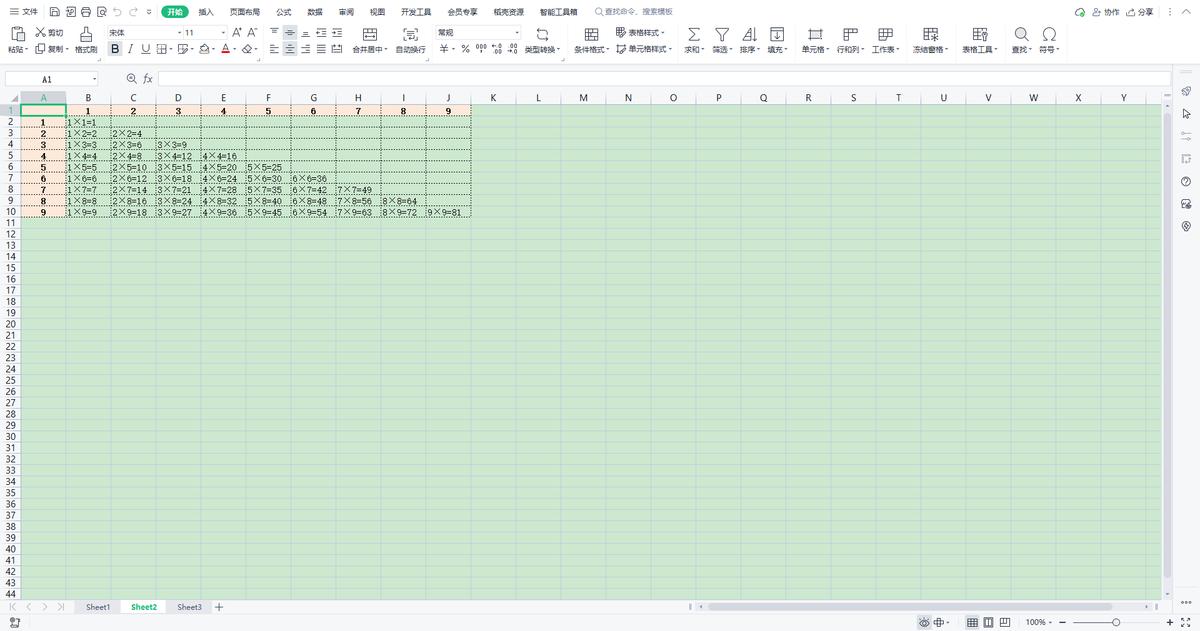This screenshot has width=1200, height=631.
Task: Toggle Italic formatting
Action: (130, 49)
